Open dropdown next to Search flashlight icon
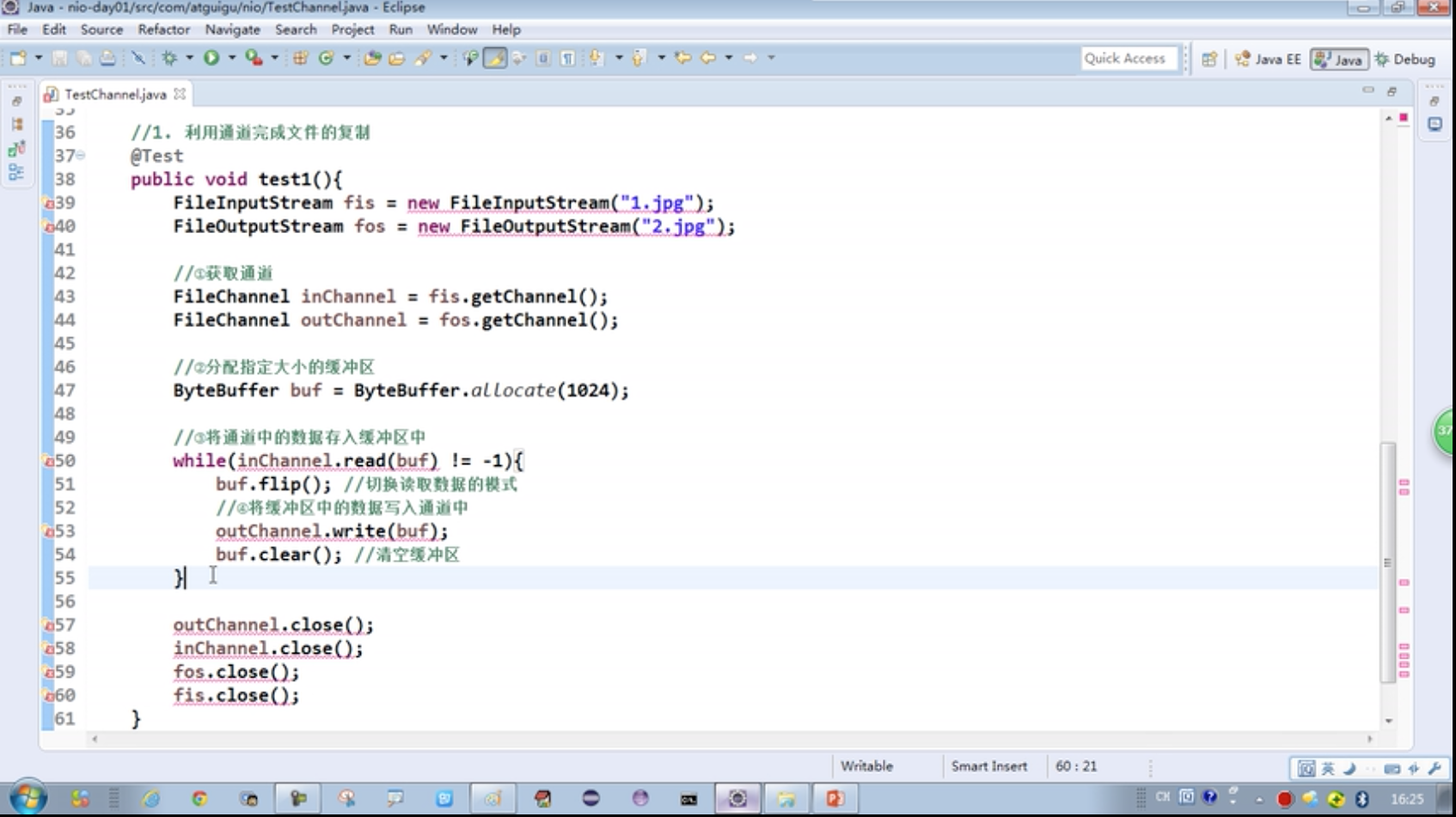Screen dimensions: 1456x817 [x=444, y=58]
